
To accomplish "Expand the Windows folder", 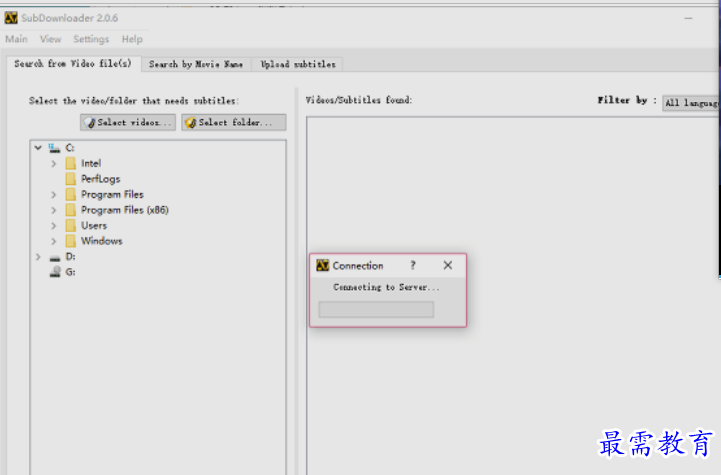I will pyautogui.click(x=53, y=241).
